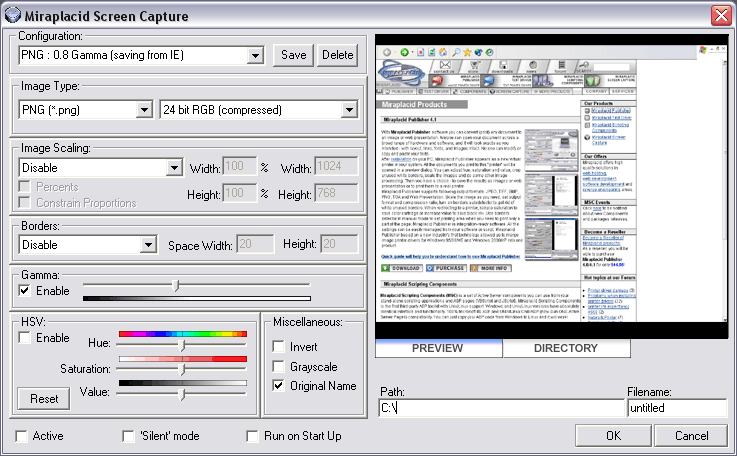This screenshot has width=737, height=456.
Task: Switch to the PREVIEW tab
Action: (x=438, y=348)
